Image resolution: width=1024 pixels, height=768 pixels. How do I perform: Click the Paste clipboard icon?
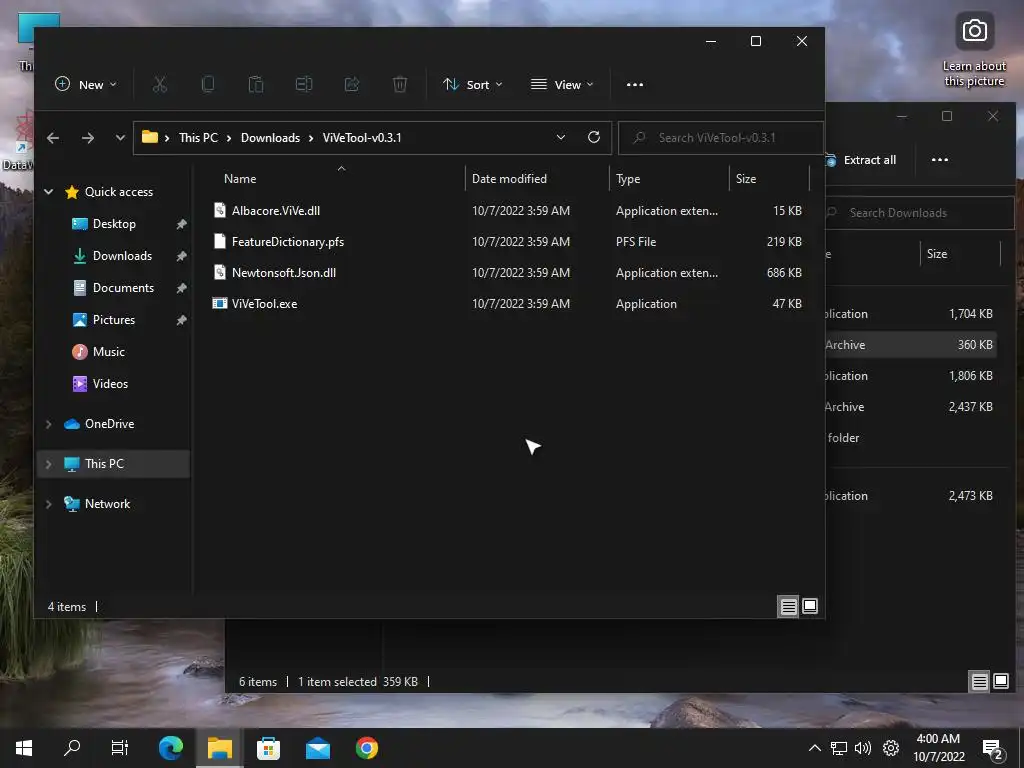[x=256, y=84]
